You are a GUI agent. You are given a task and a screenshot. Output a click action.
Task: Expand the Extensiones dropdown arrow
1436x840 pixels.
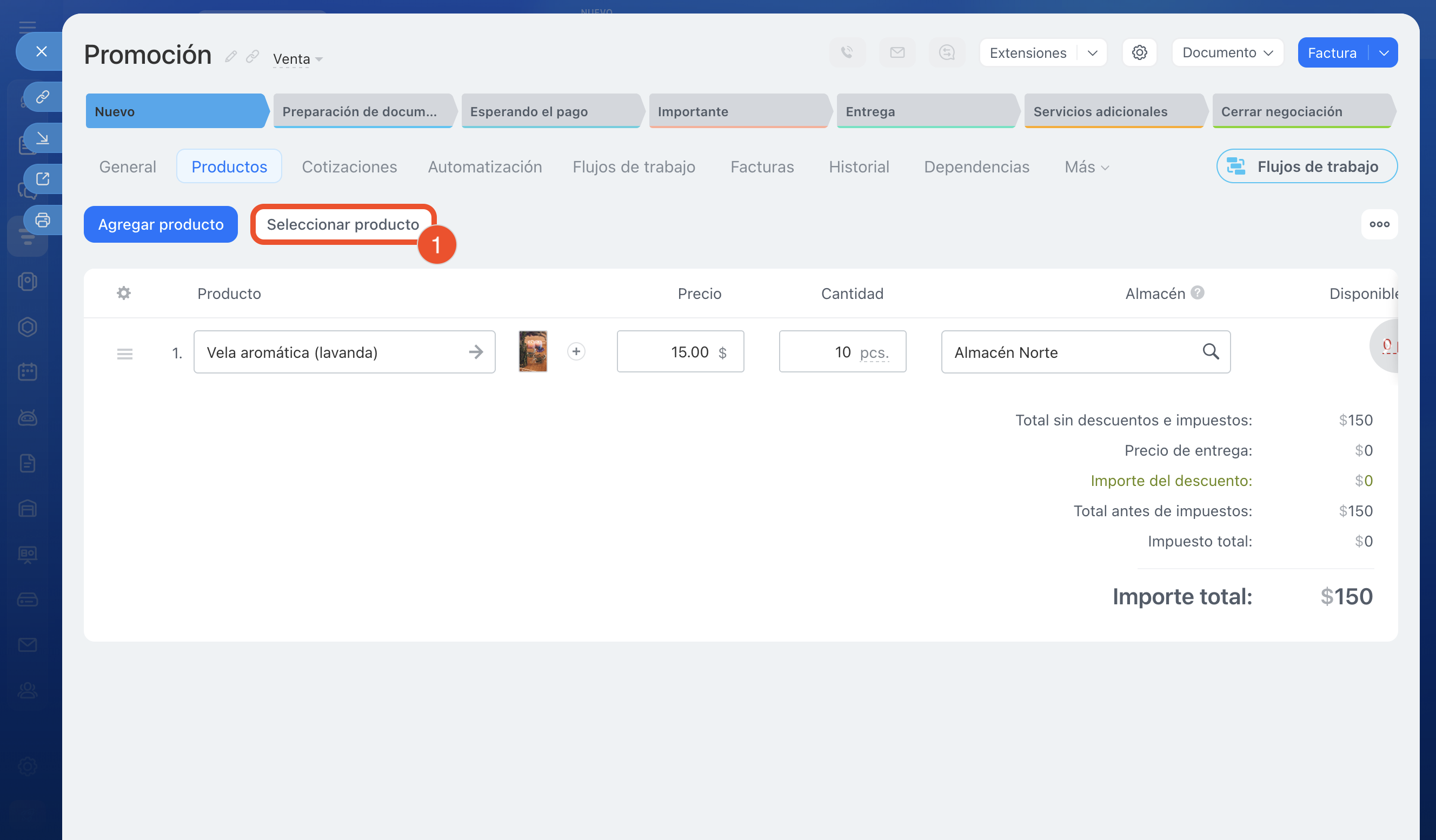(1092, 52)
